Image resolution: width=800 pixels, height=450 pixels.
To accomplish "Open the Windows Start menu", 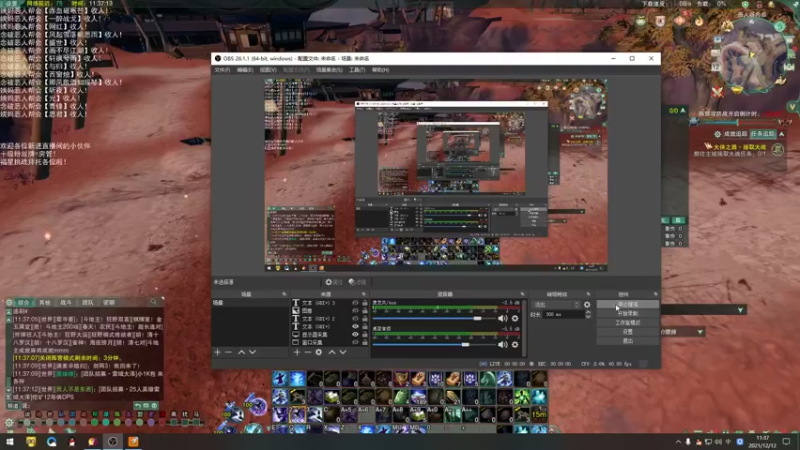I will [x=10, y=441].
